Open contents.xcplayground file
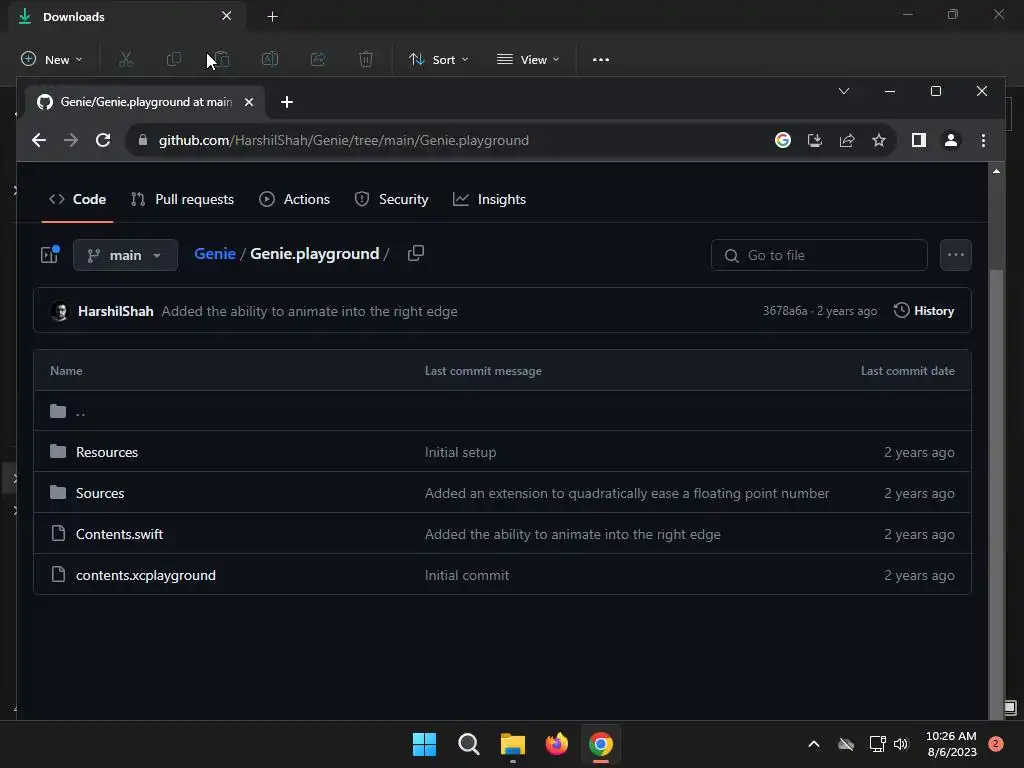Viewport: 1024px width, 768px height. click(x=146, y=575)
